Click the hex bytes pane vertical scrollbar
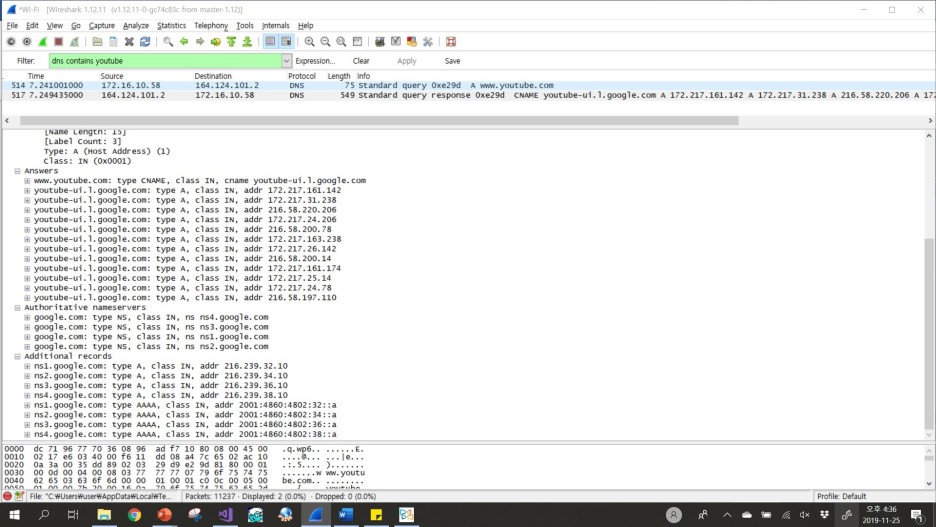Image resolution: width=936 pixels, height=527 pixels. (929, 458)
